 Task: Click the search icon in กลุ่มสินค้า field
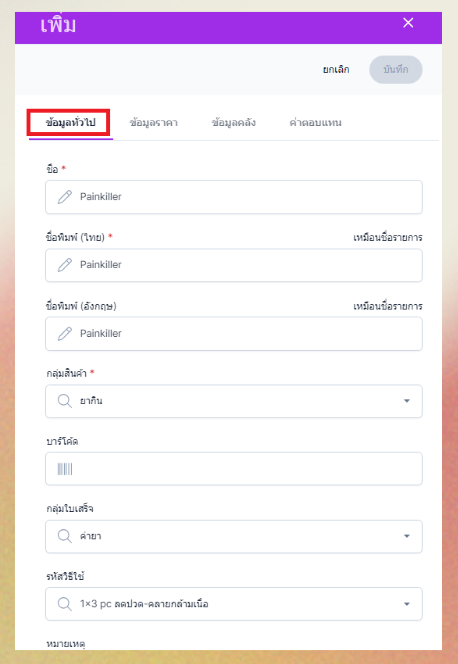click(65, 401)
